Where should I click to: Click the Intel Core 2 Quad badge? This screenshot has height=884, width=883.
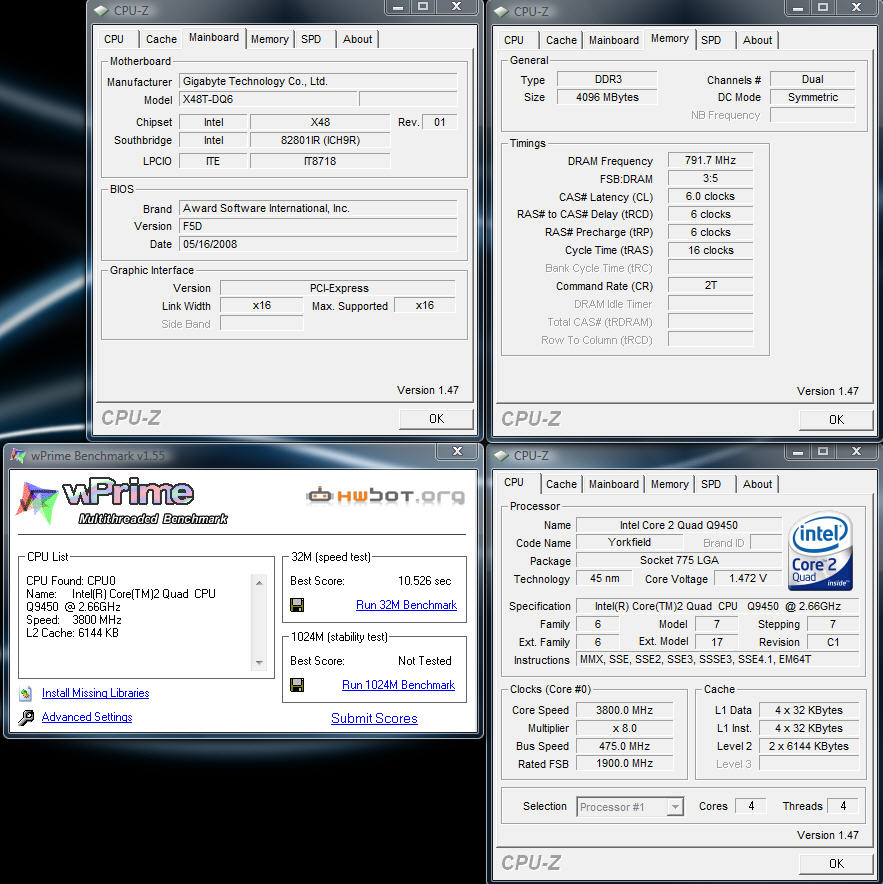coord(820,551)
